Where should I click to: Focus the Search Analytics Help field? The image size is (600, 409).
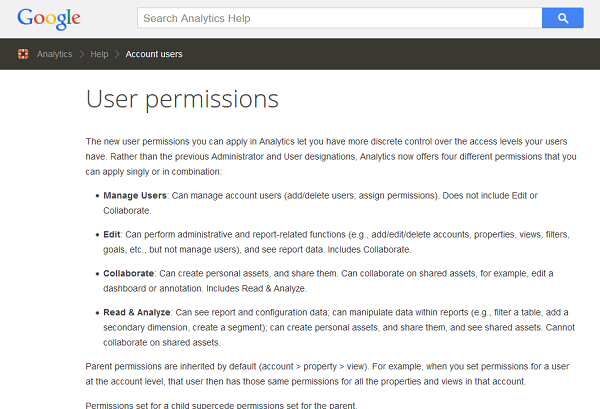(x=340, y=18)
